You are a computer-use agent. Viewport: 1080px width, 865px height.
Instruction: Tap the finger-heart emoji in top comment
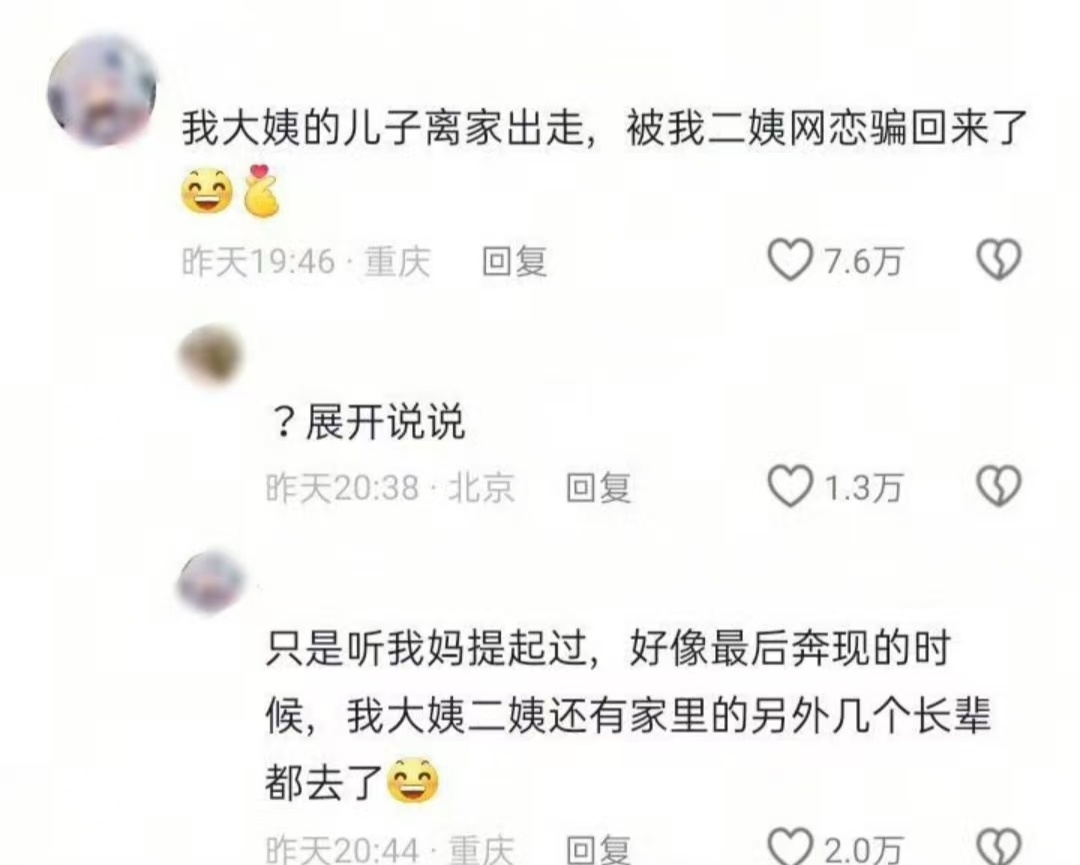pyautogui.click(x=261, y=191)
